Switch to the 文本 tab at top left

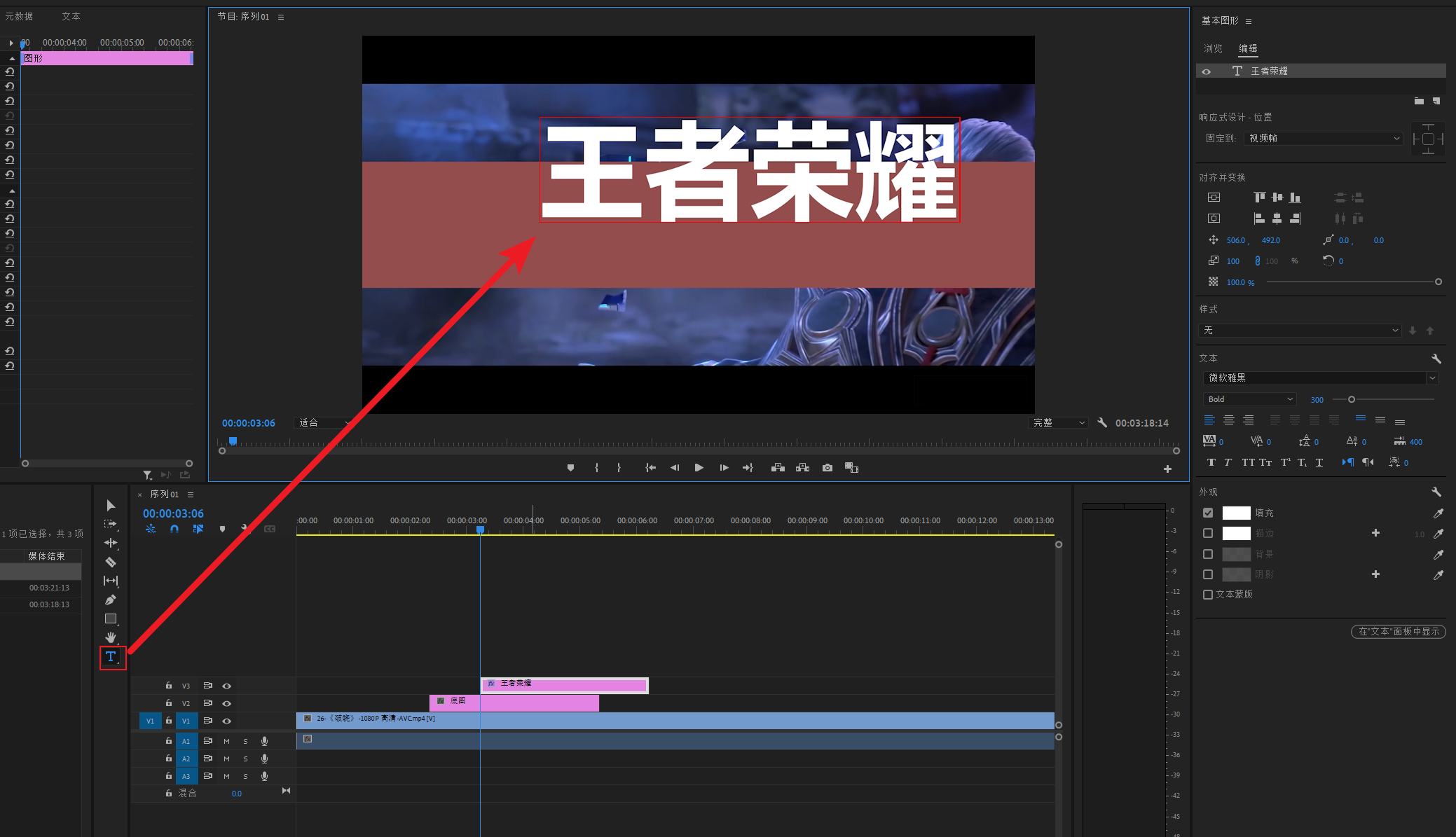71,16
